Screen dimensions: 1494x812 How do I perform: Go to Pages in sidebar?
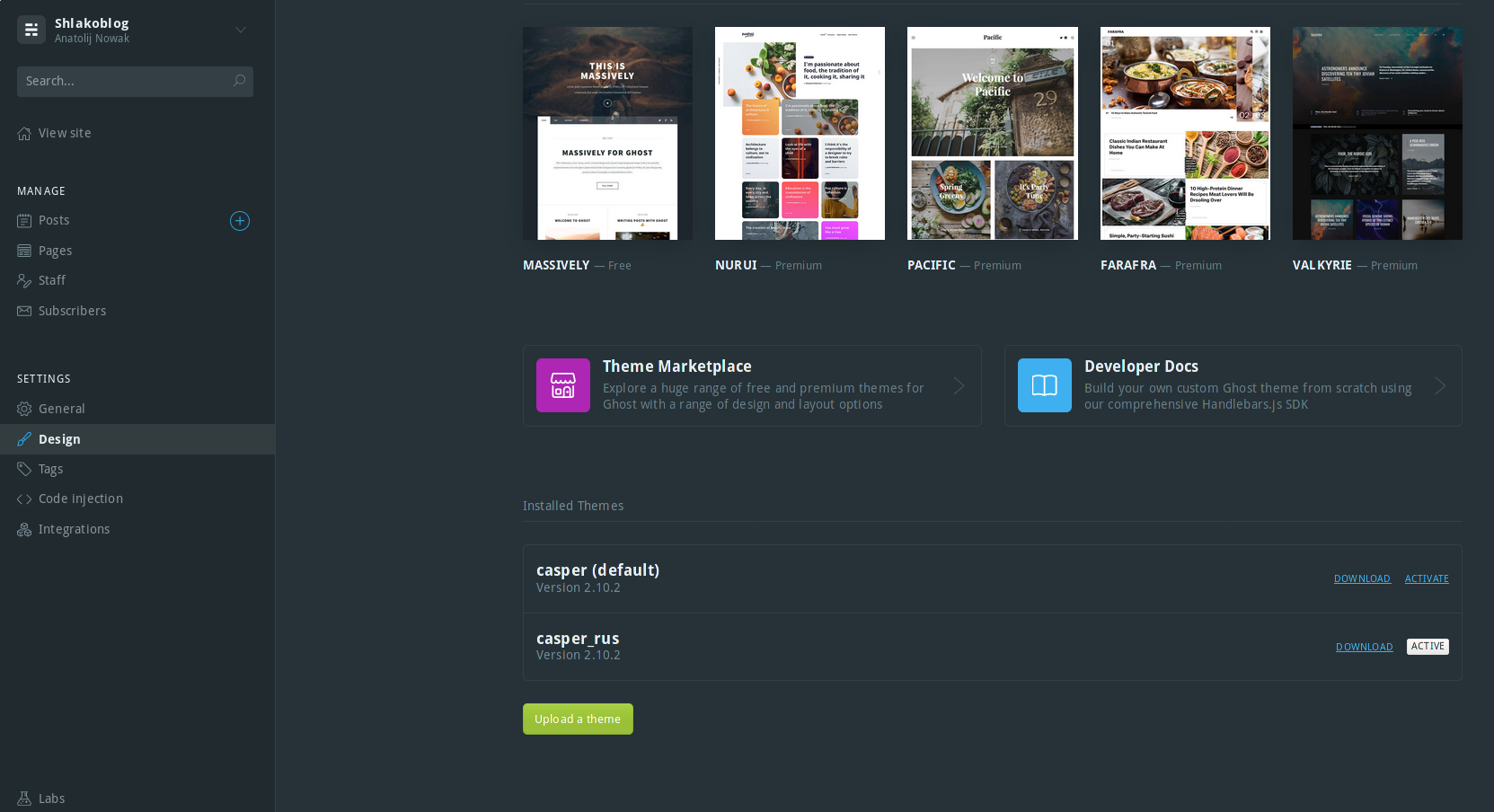click(x=55, y=251)
